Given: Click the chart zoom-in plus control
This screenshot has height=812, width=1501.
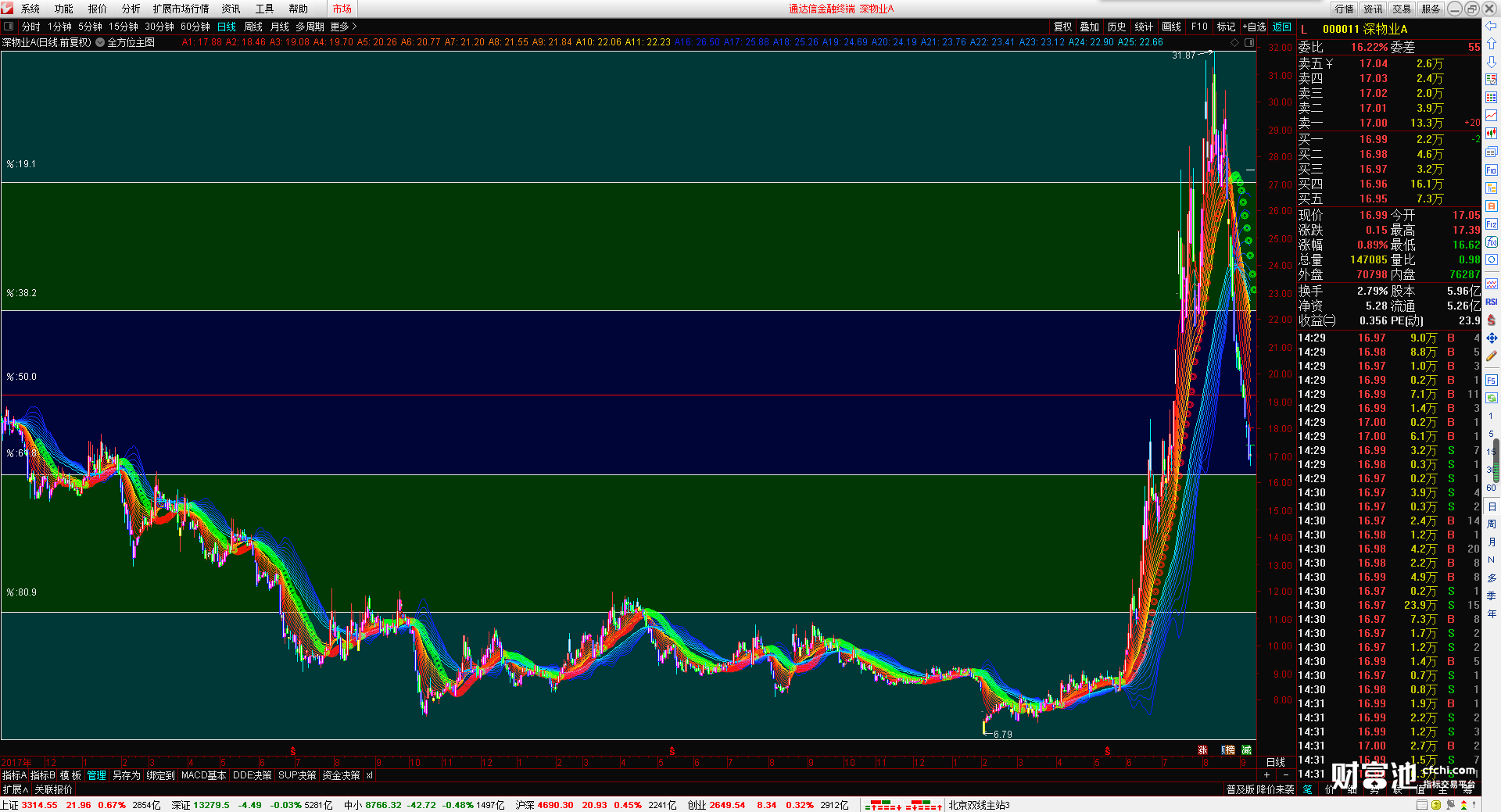Looking at the screenshot, I should pos(1267,775).
